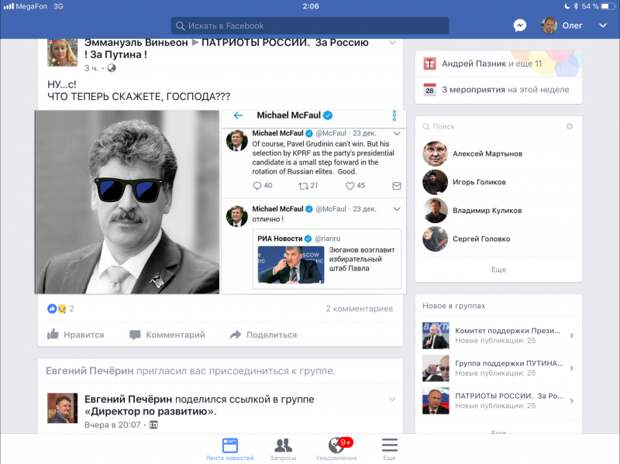The height and width of the screenshot is (464, 620).
Task: Share post with Поделиться button
Action: point(263,335)
